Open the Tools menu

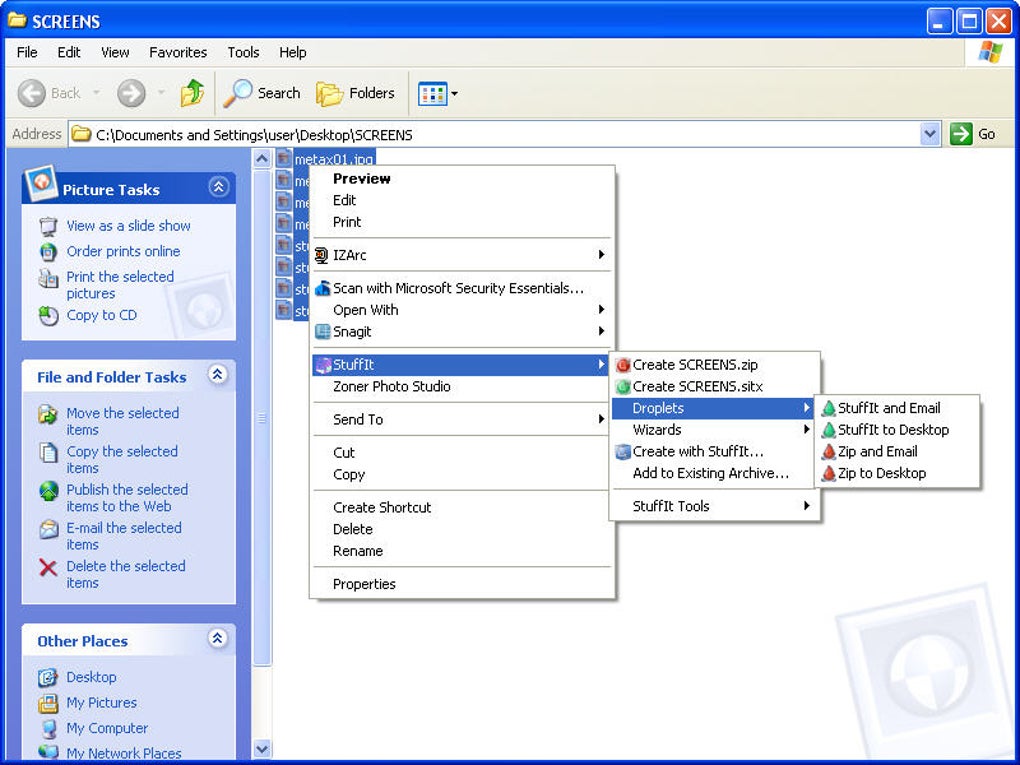coord(243,52)
